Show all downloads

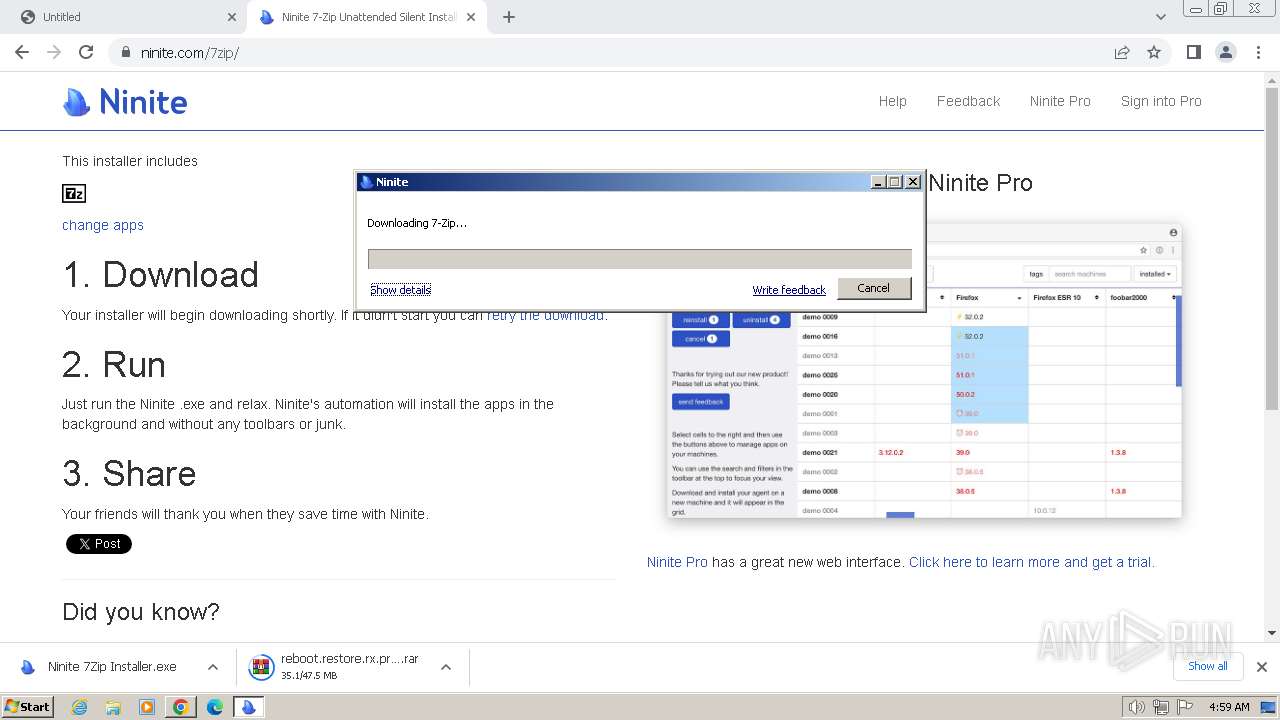[x=1207, y=666]
